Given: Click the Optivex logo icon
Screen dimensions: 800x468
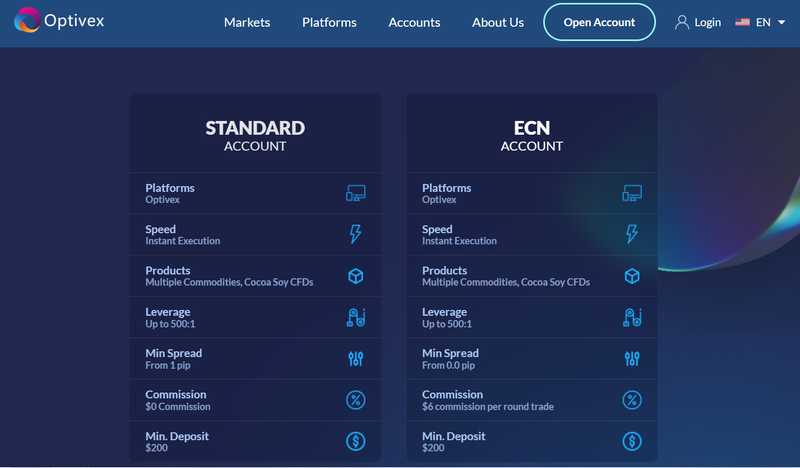Looking at the screenshot, I should tap(27, 20).
